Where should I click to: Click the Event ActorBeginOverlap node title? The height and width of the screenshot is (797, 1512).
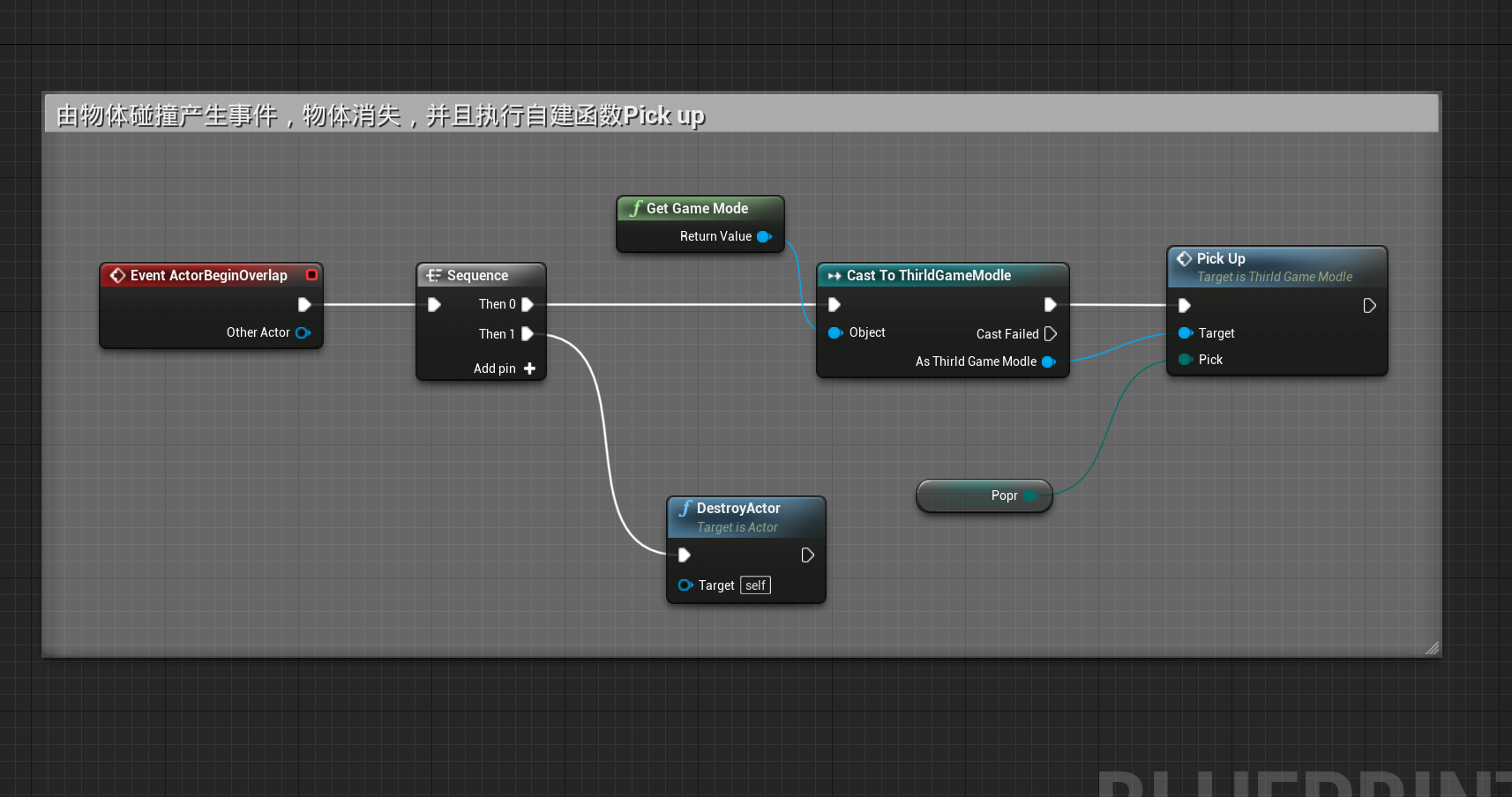(x=209, y=275)
